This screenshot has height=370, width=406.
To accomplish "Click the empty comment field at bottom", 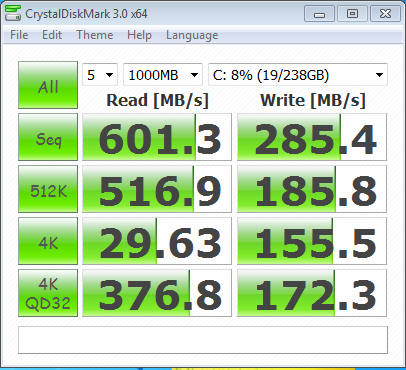I will click(x=203, y=340).
